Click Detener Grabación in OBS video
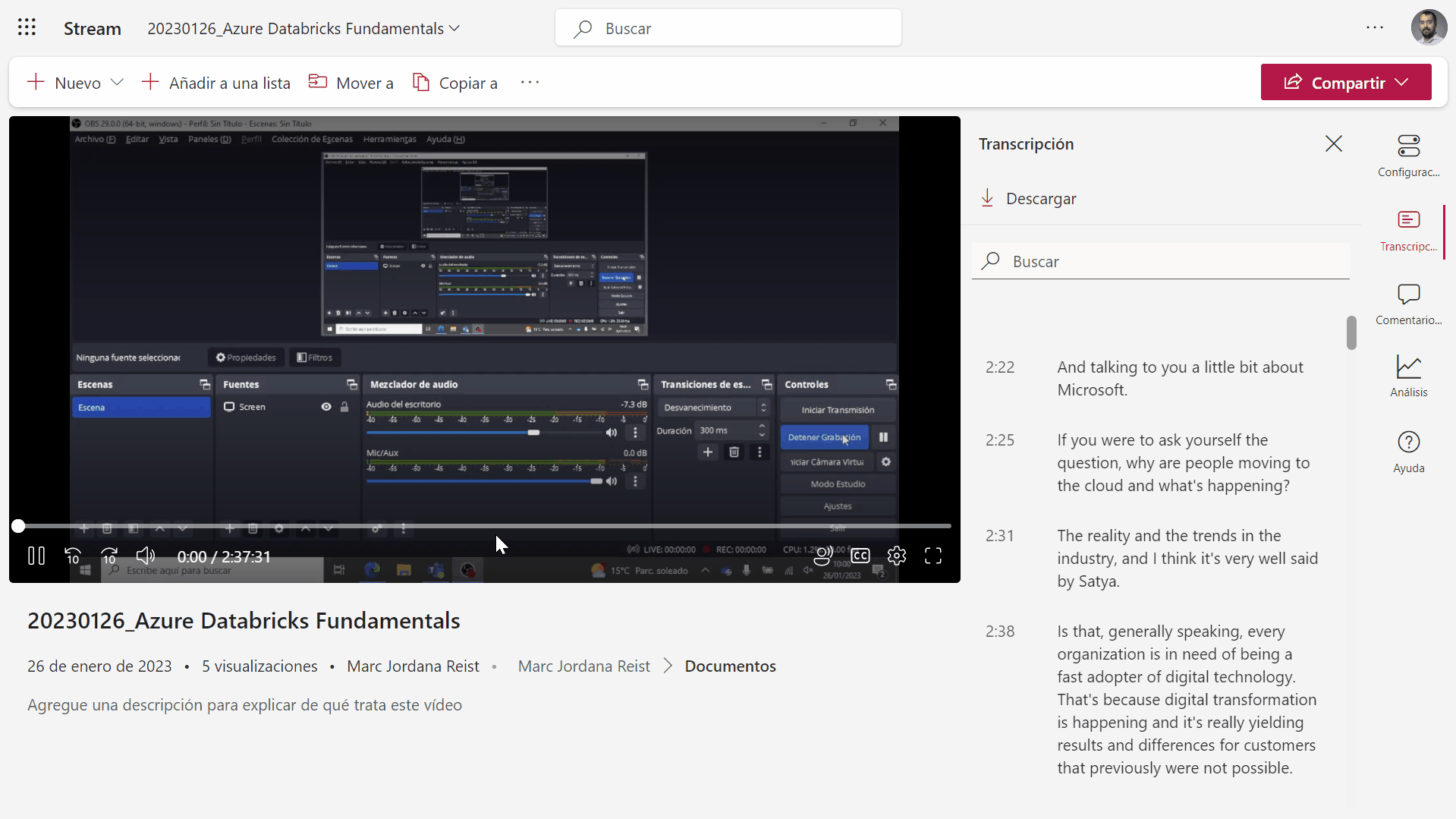 coord(824,437)
